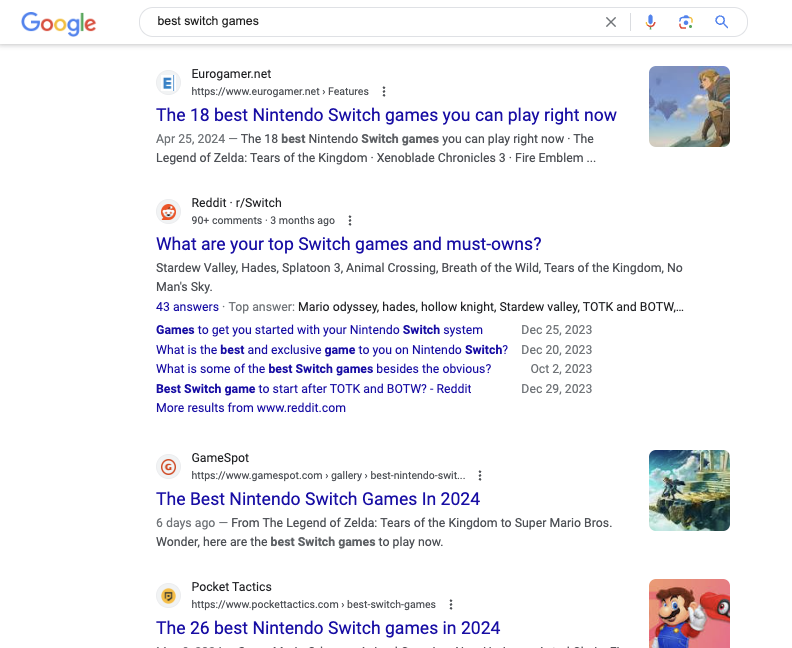Click 'Reddit · r/Switch' source name
The width and height of the screenshot is (792, 648).
click(x=236, y=203)
